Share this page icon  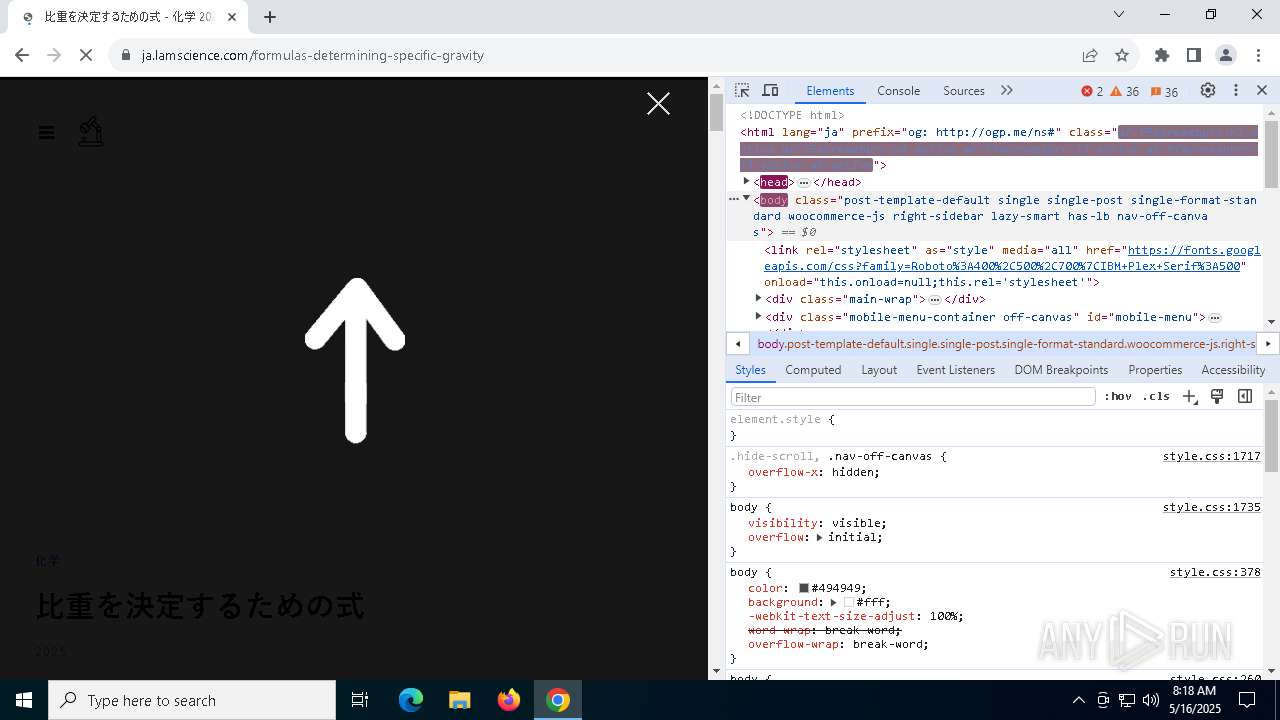(1090, 55)
